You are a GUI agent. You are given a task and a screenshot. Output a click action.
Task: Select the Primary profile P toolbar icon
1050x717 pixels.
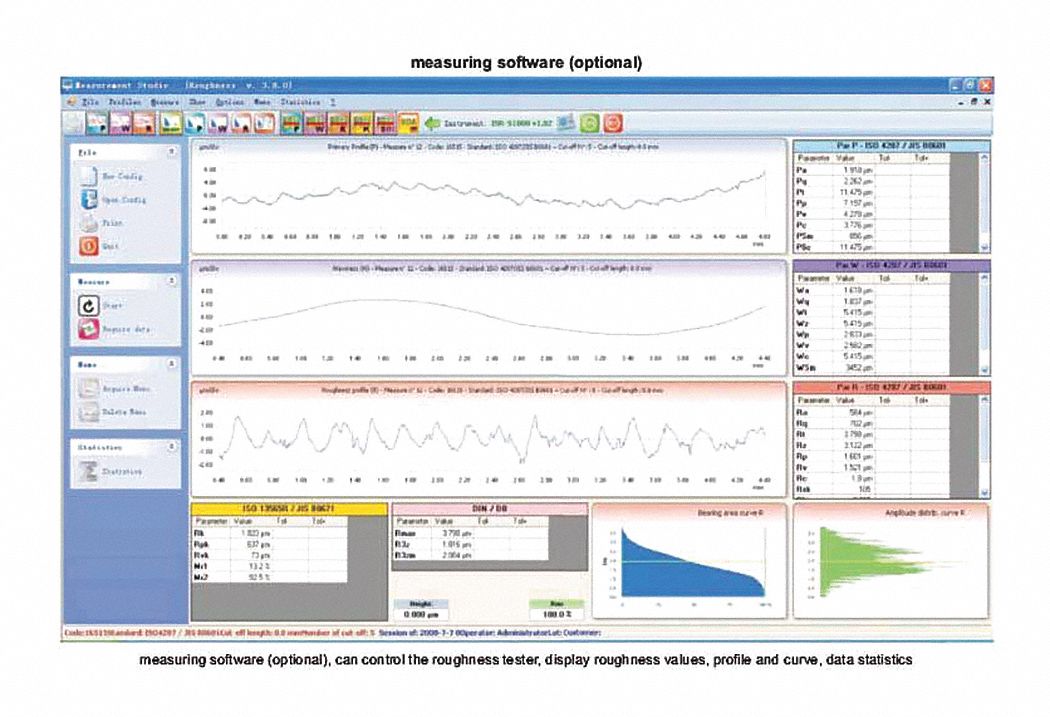97,122
